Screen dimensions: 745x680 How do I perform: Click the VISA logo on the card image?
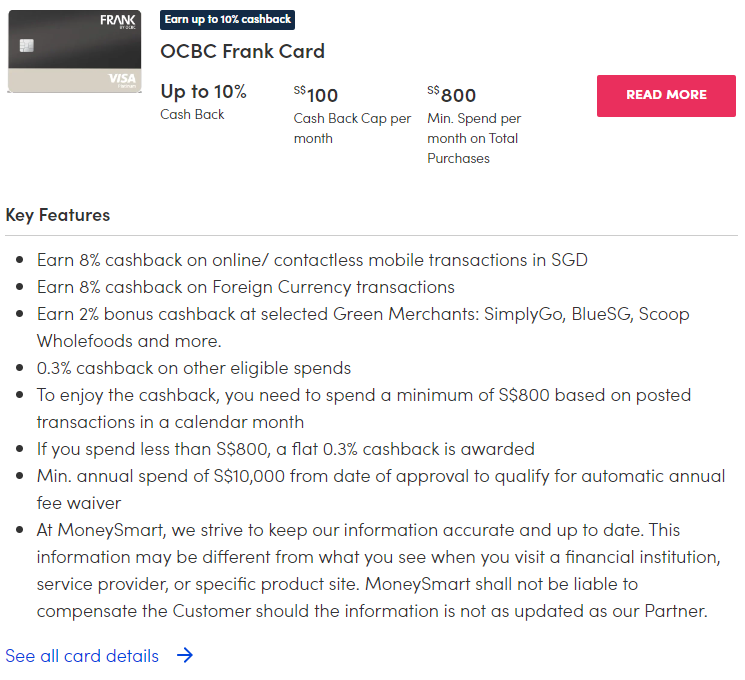pyautogui.click(x=121, y=80)
